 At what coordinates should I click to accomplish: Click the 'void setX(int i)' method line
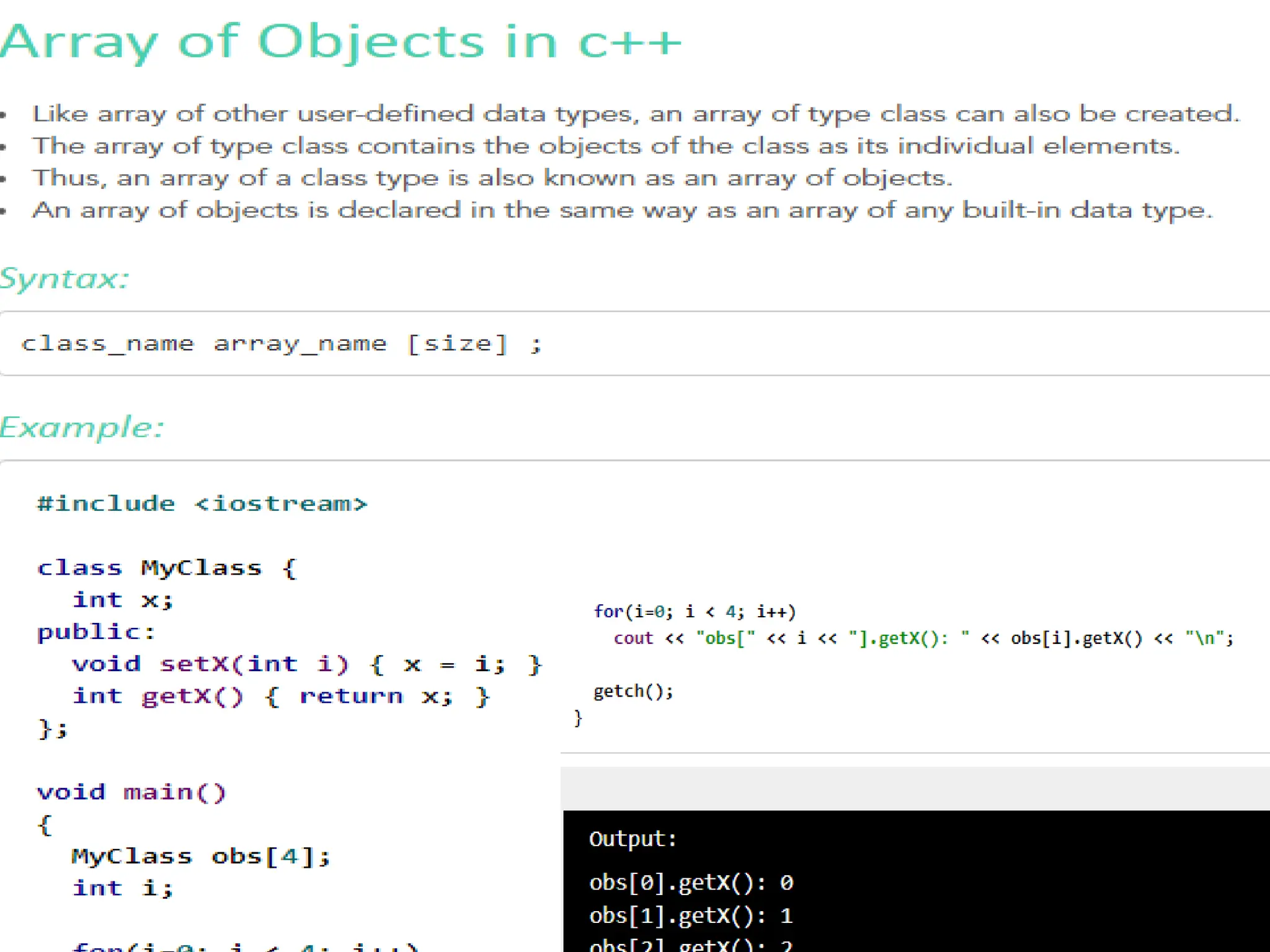(x=308, y=664)
